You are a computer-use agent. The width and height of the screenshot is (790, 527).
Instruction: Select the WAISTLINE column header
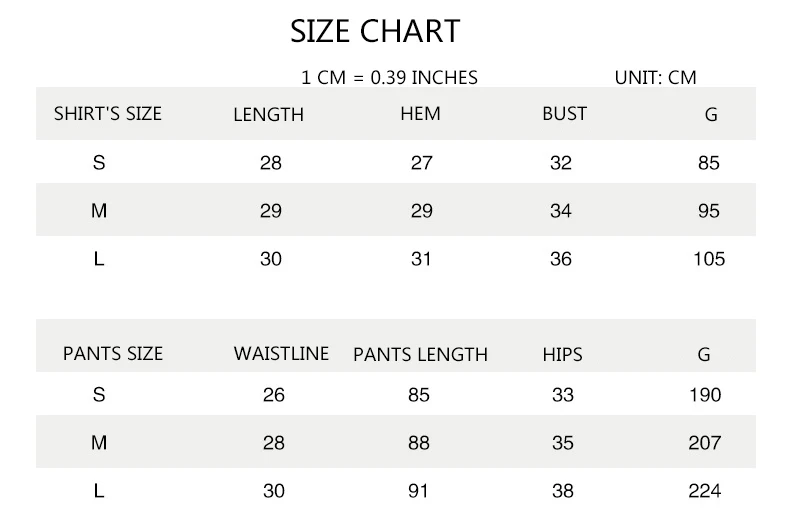281,354
